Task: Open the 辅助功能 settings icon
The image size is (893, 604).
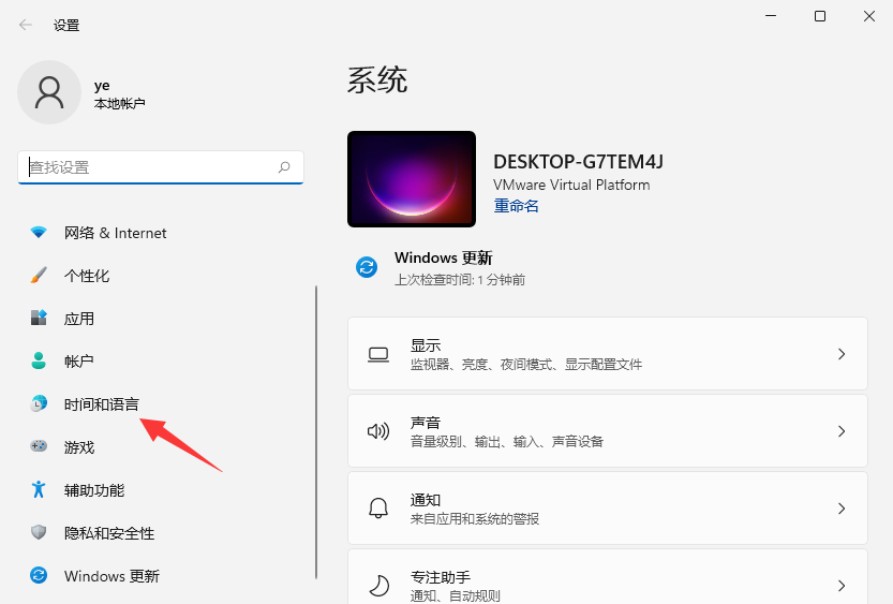Action: click(x=37, y=490)
